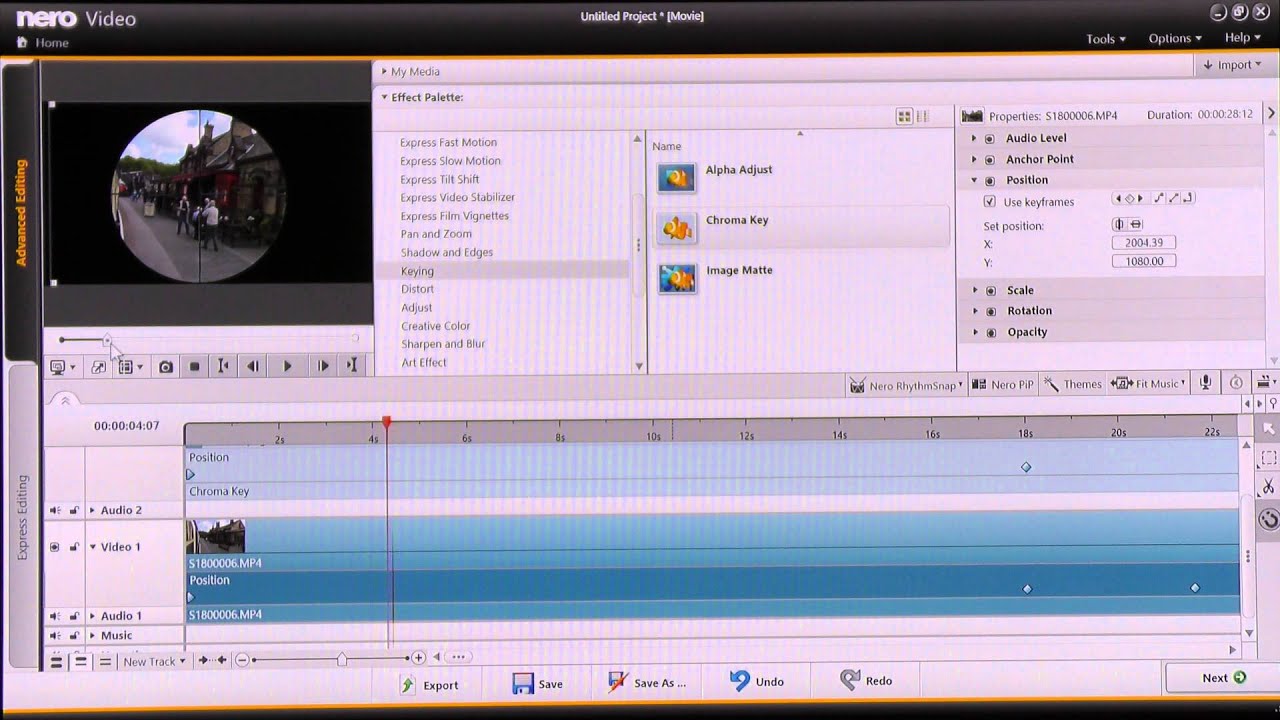The height and width of the screenshot is (720, 1280).
Task: Jump to start of clip
Action: (x=223, y=367)
